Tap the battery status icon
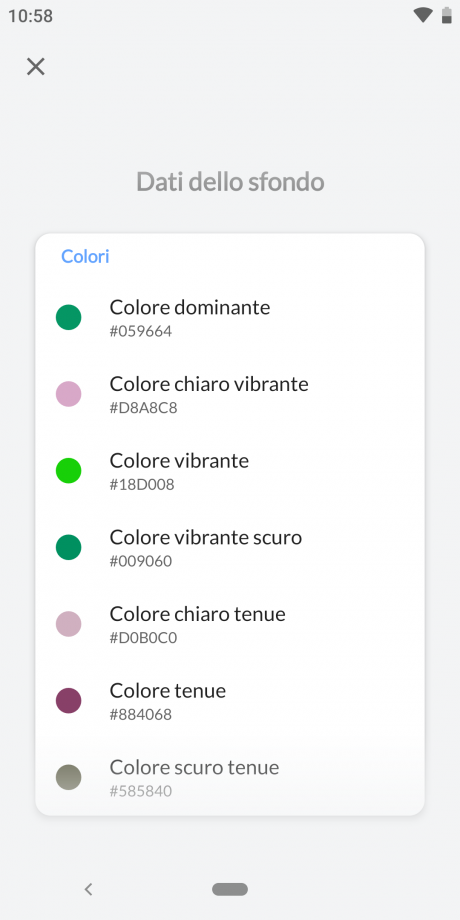This screenshot has height=920, width=460. [447, 15]
